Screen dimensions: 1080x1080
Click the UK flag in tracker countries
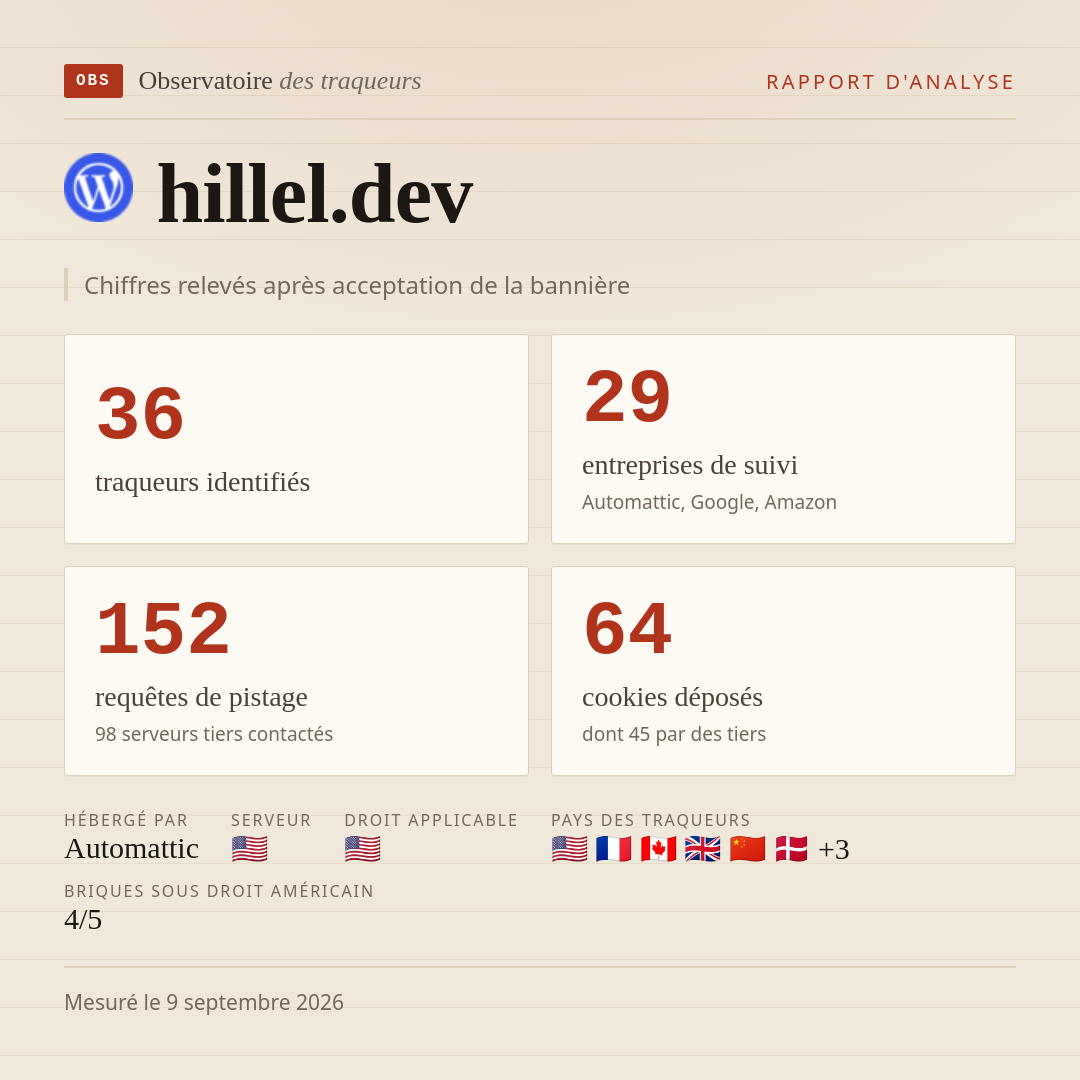tap(703, 849)
